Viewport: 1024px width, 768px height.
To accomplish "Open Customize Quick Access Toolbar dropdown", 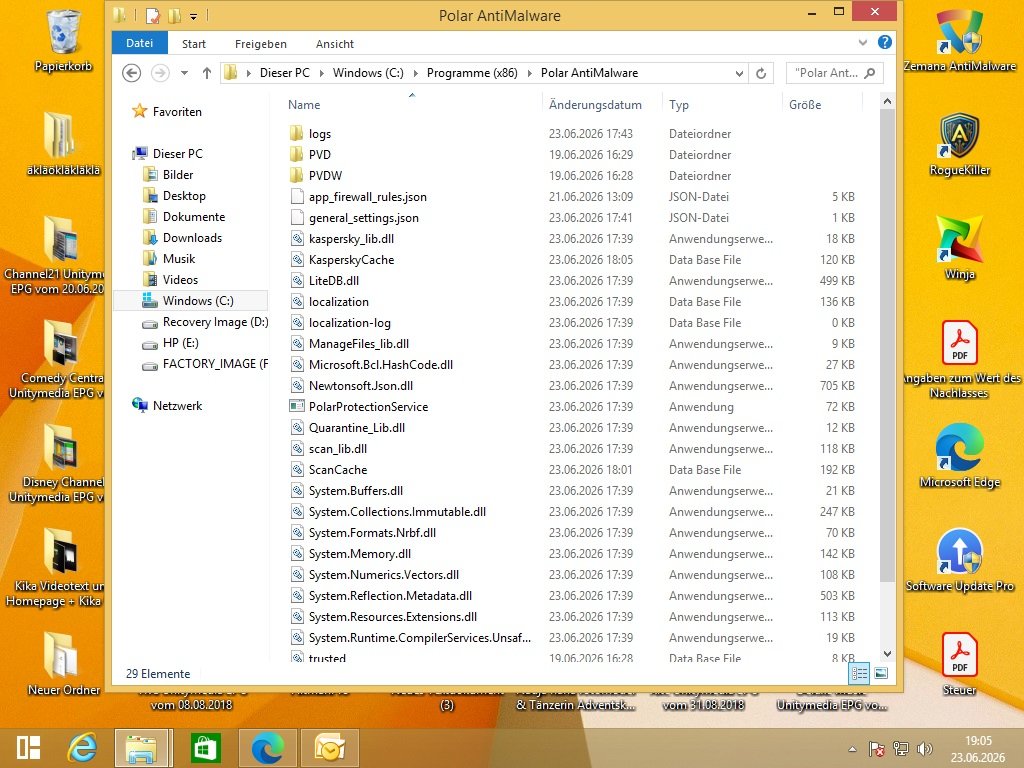I will click(x=193, y=16).
